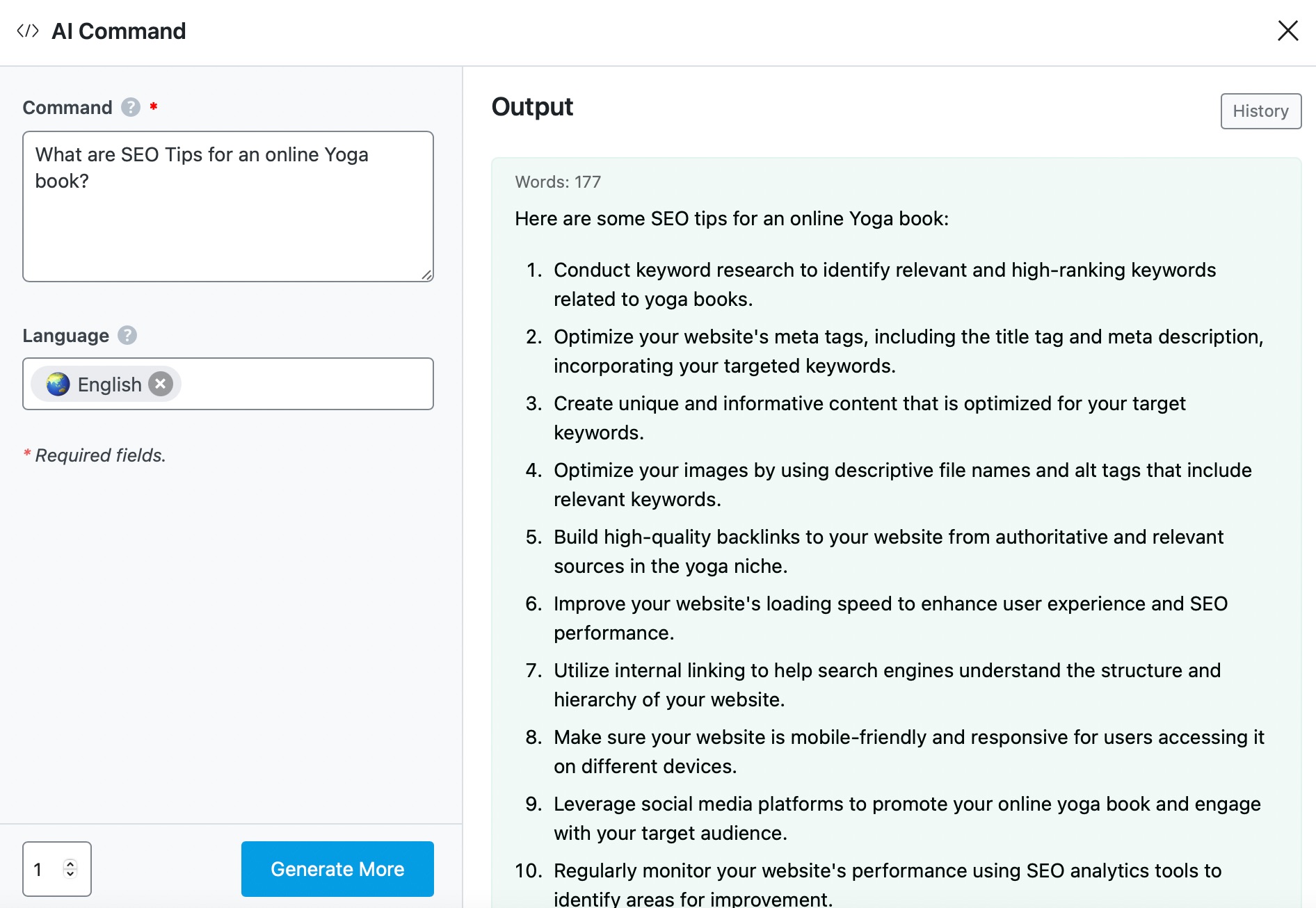Click tip 1 about keyword research
Viewport: 1316px width, 908px height.
point(885,284)
